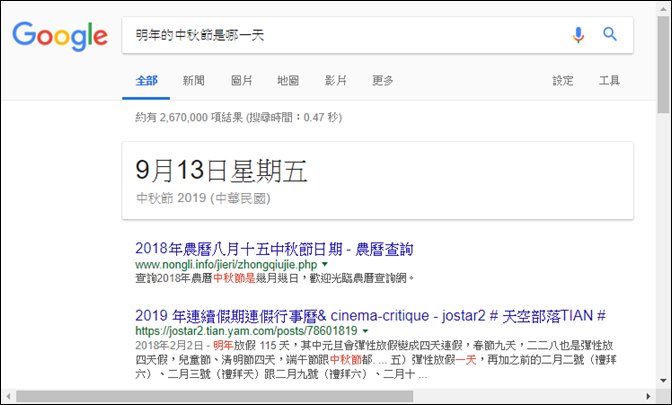This screenshot has height=405, width=672.
Task: Switch to the 圖片 tab
Action: (x=242, y=80)
